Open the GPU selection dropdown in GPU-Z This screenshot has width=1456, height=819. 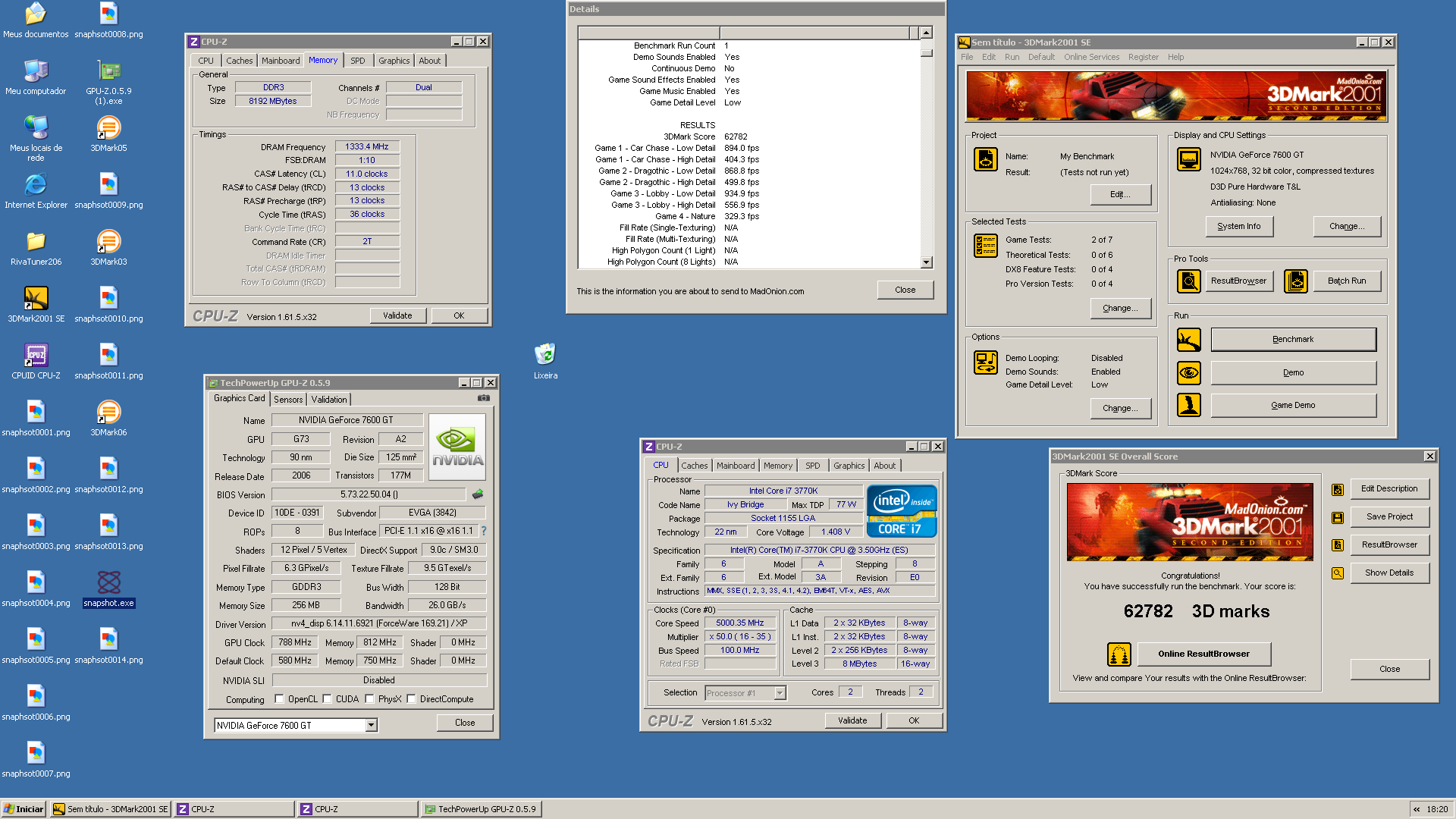point(371,726)
